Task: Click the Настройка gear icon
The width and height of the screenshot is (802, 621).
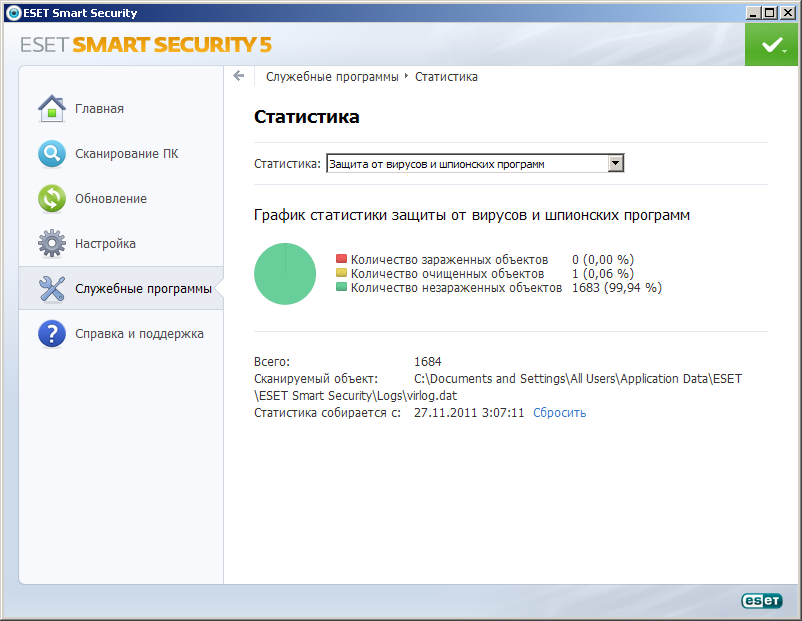Action: click(x=51, y=244)
